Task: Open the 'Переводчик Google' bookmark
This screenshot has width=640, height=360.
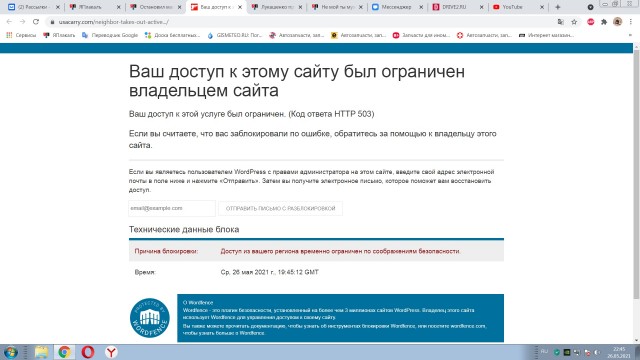Action: click(x=110, y=36)
